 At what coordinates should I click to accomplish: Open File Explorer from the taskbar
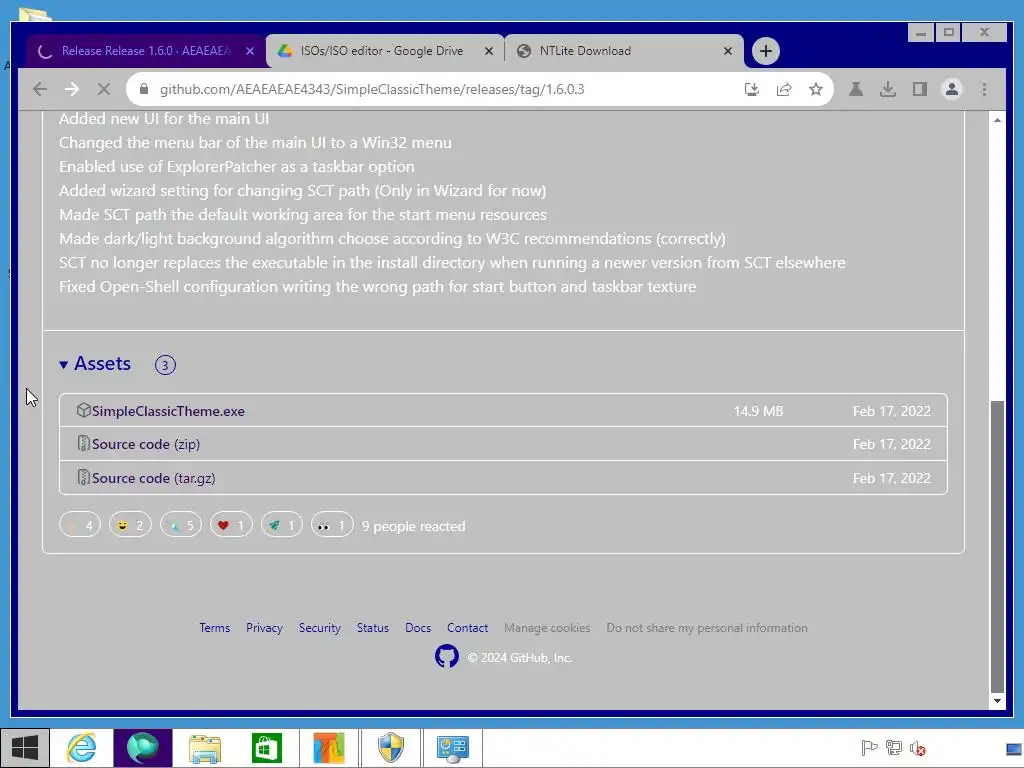point(204,748)
